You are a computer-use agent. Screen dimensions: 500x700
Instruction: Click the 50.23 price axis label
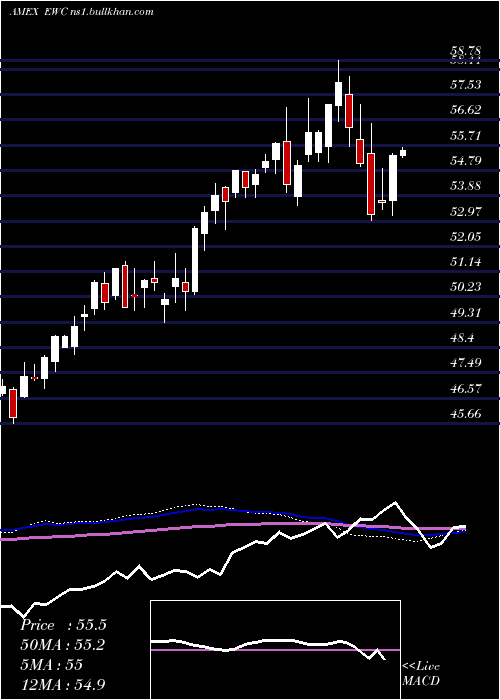466,286
